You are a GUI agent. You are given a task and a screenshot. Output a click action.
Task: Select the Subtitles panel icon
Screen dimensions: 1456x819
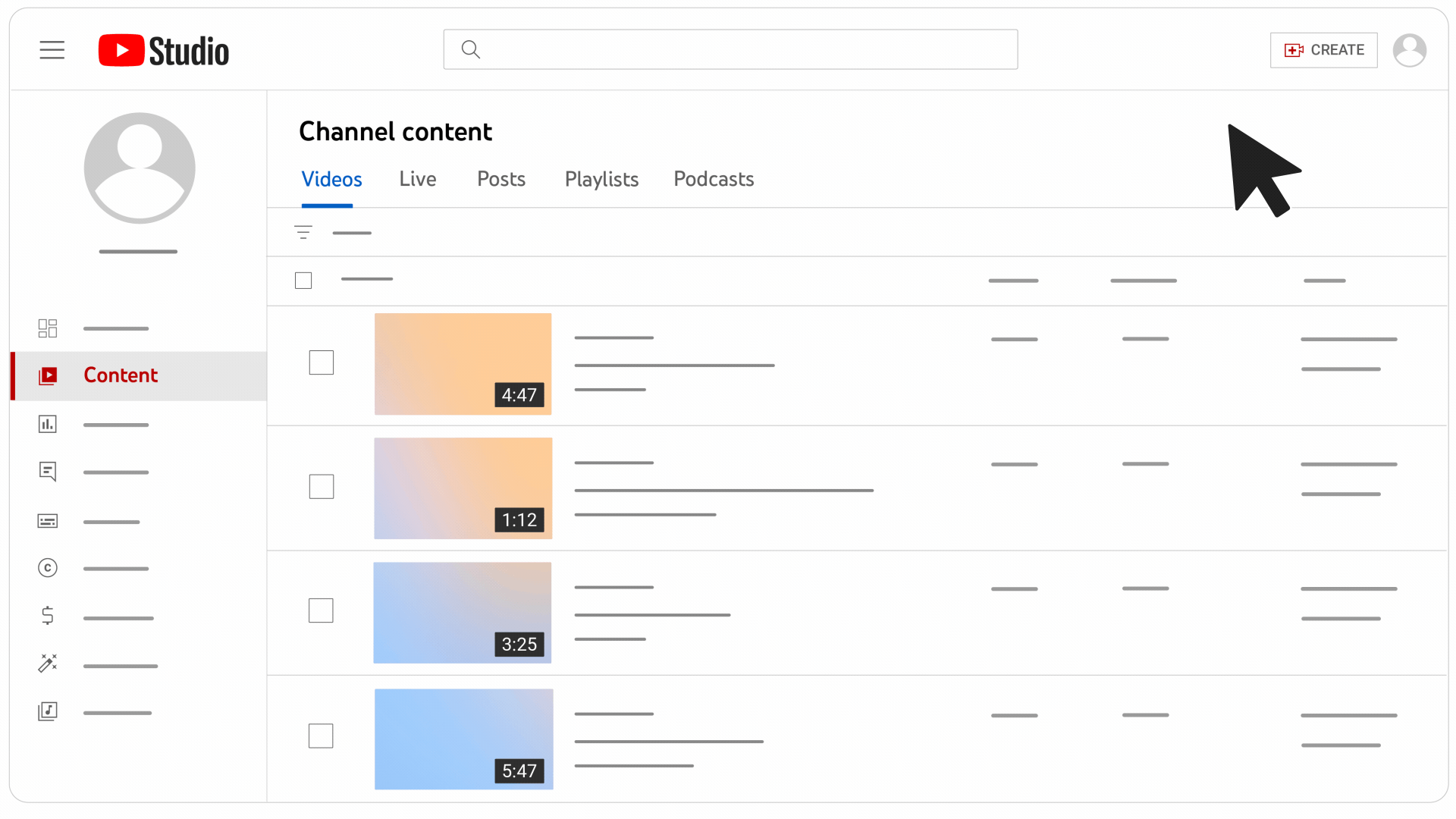[x=47, y=520]
